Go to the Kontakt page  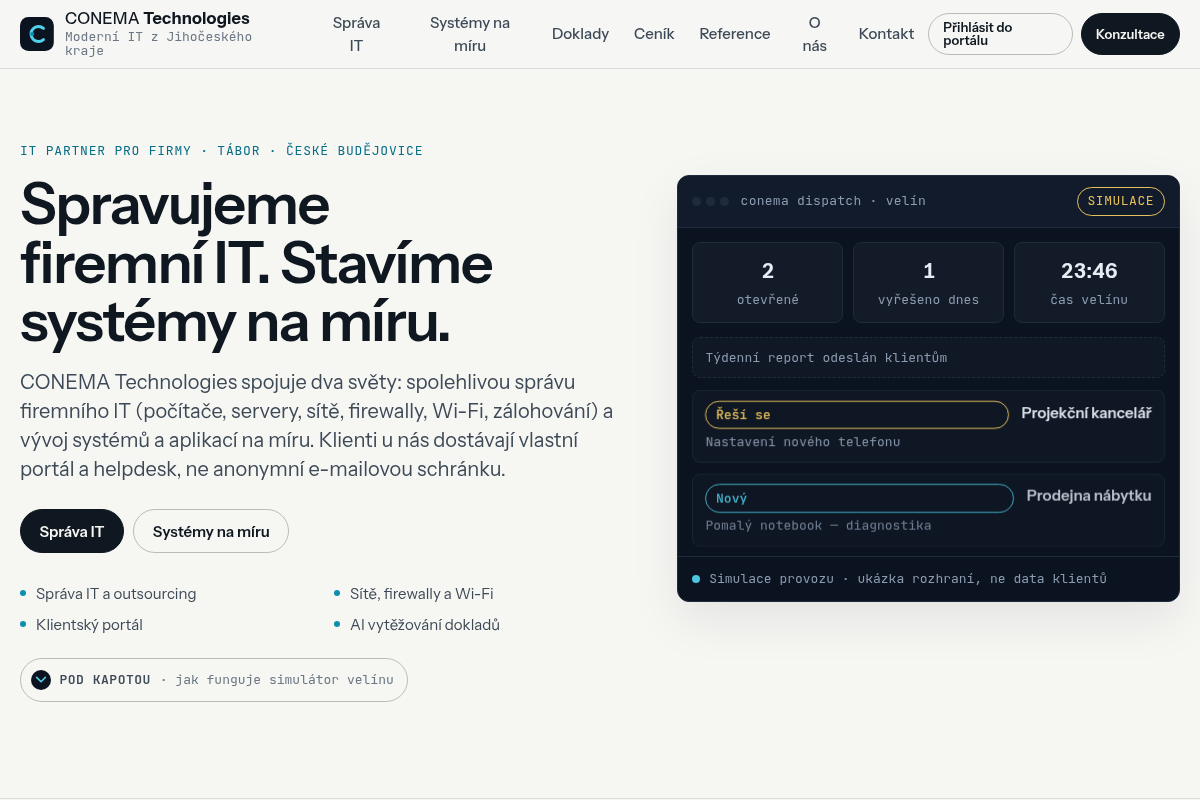[886, 34]
